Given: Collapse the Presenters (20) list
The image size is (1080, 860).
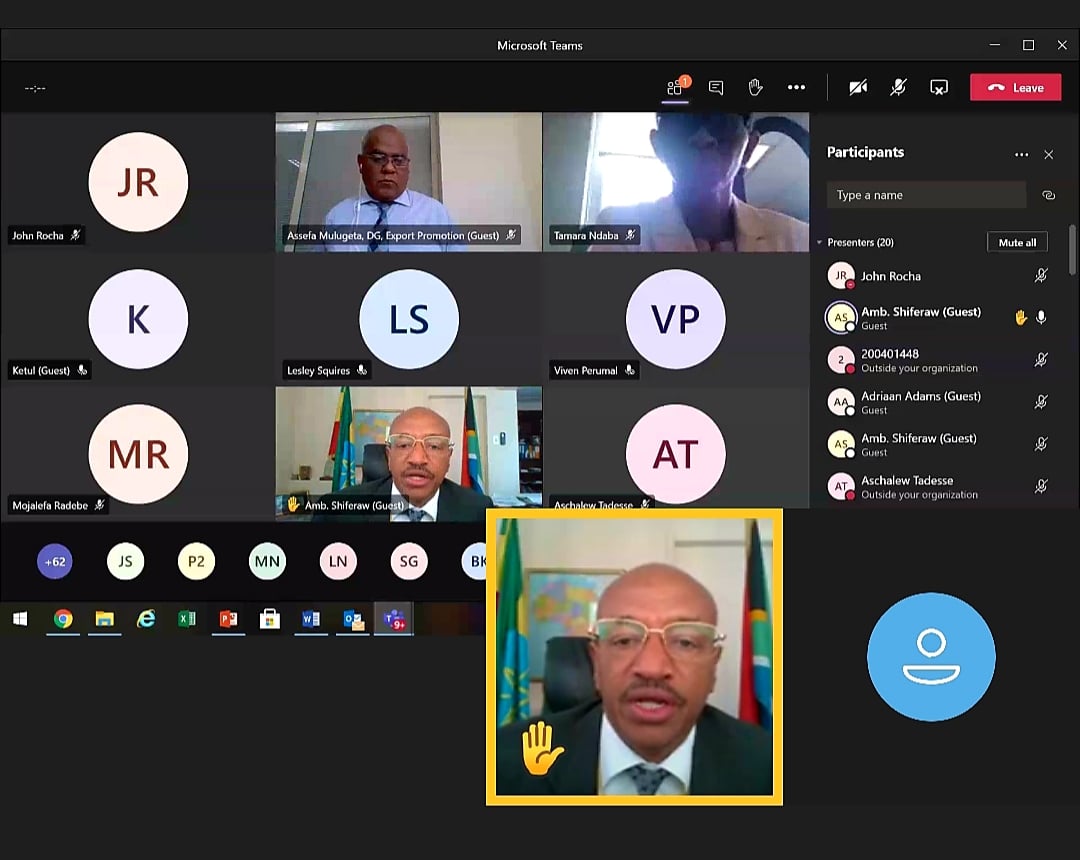Looking at the screenshot, I should point(820,243).
